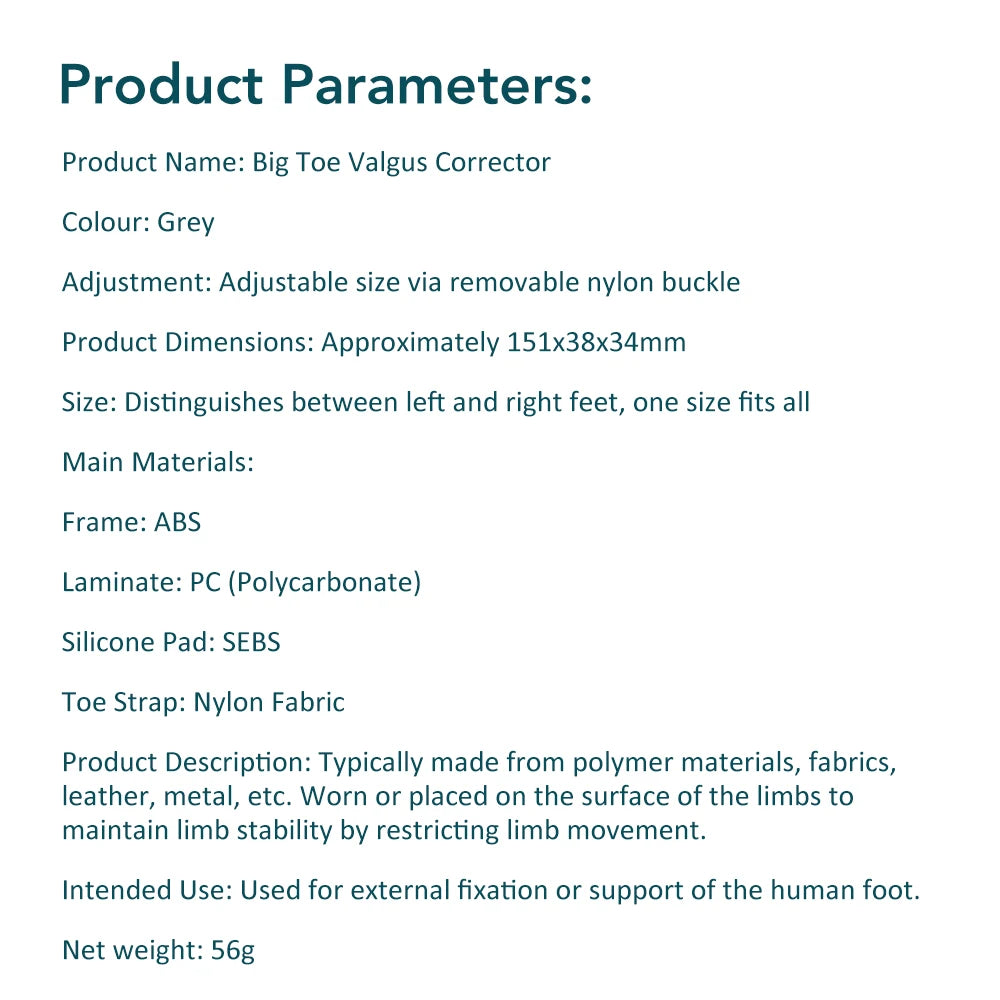Screen dimensions: 1000x1000
Task: Click the word Corrector in product name
Action: click(493, 163)
